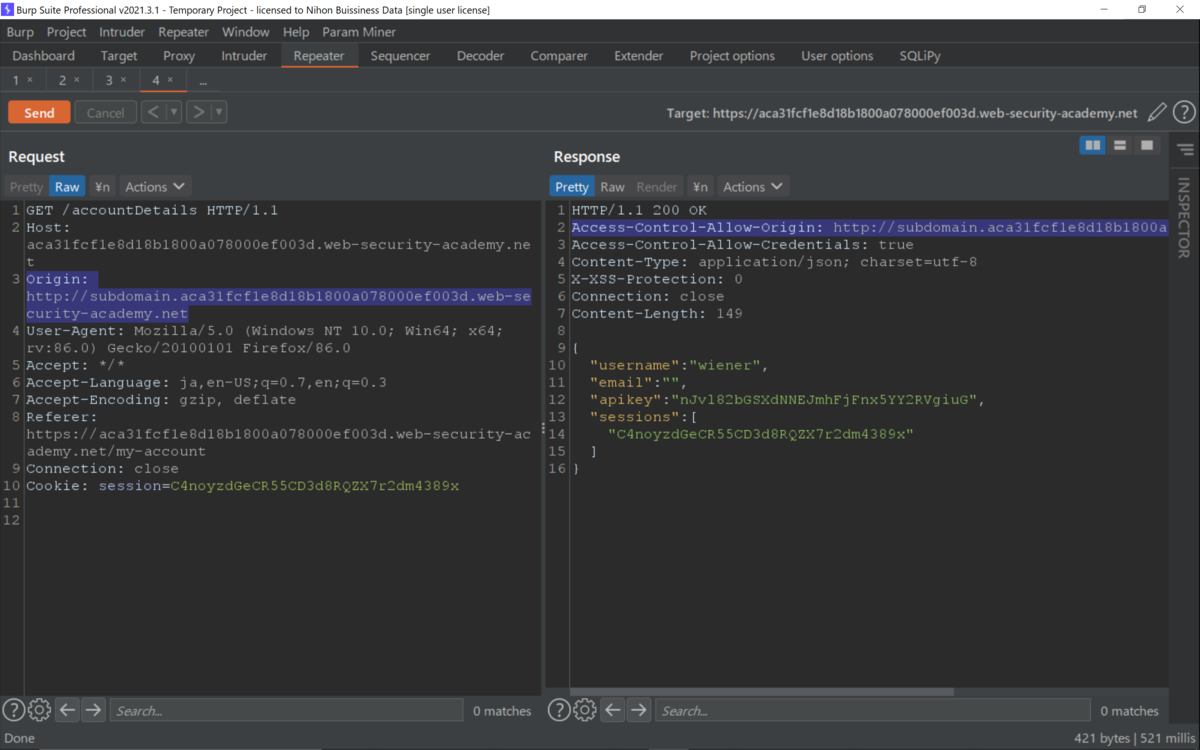Go to next match in Response search
Image resolution: width=1200 pixels, height=750 pixels.
(639, 711)
